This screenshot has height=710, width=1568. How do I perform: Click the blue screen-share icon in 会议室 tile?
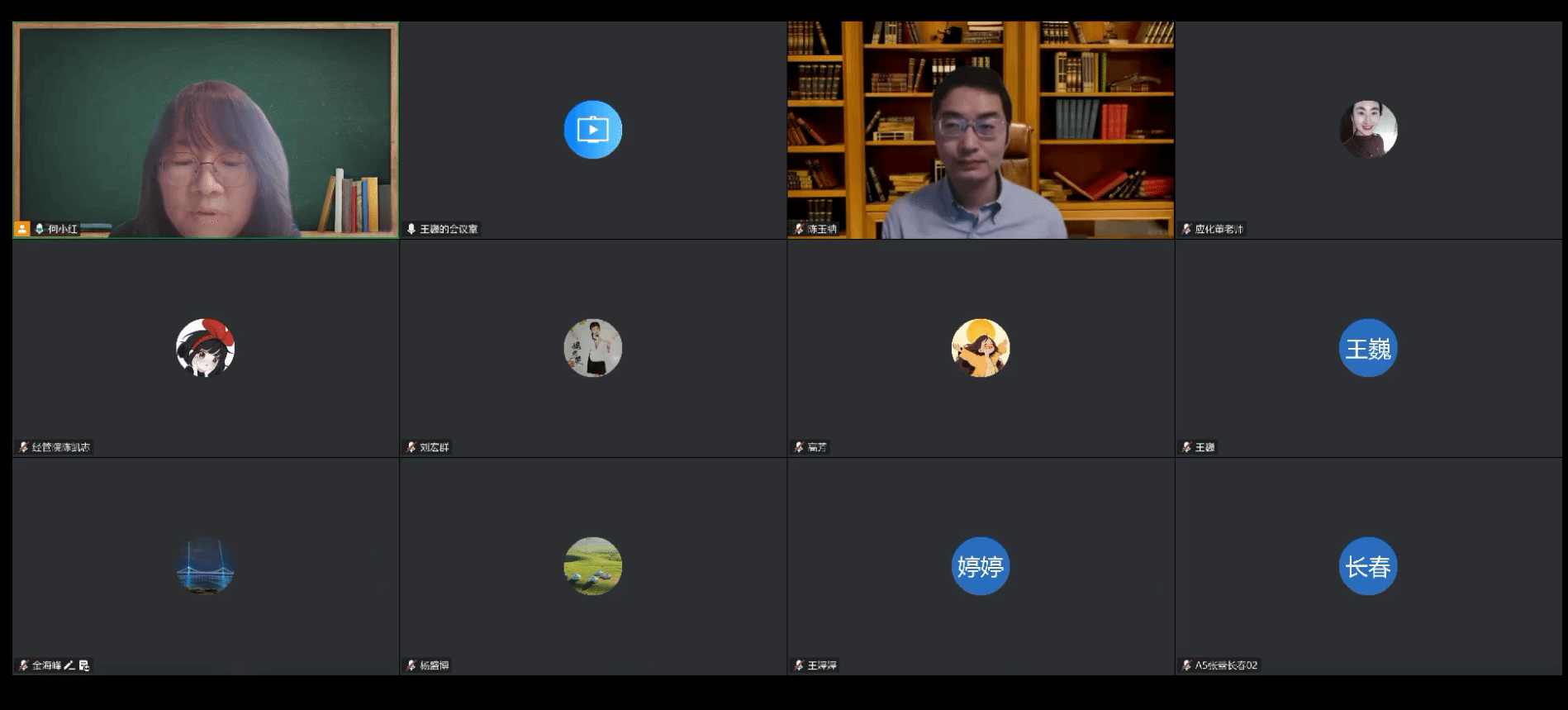click(592, 130)
